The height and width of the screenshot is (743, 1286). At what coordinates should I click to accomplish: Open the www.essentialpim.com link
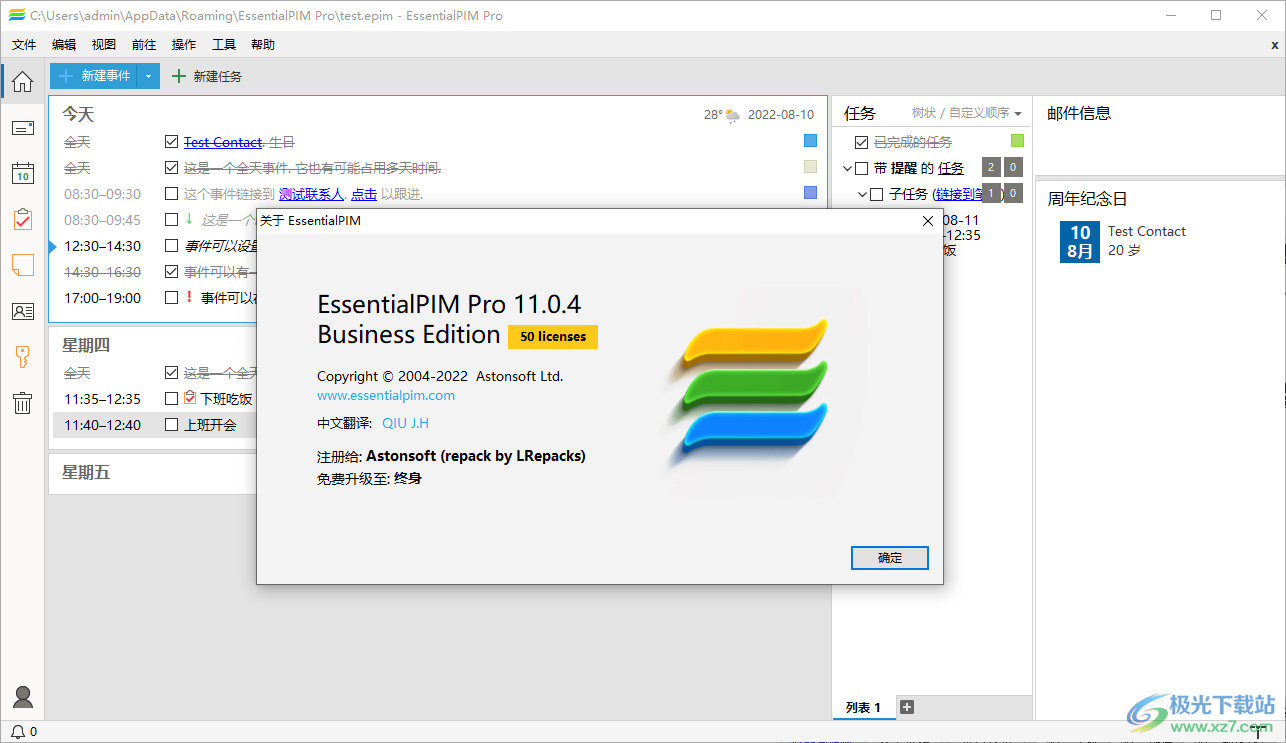(386, 395)
